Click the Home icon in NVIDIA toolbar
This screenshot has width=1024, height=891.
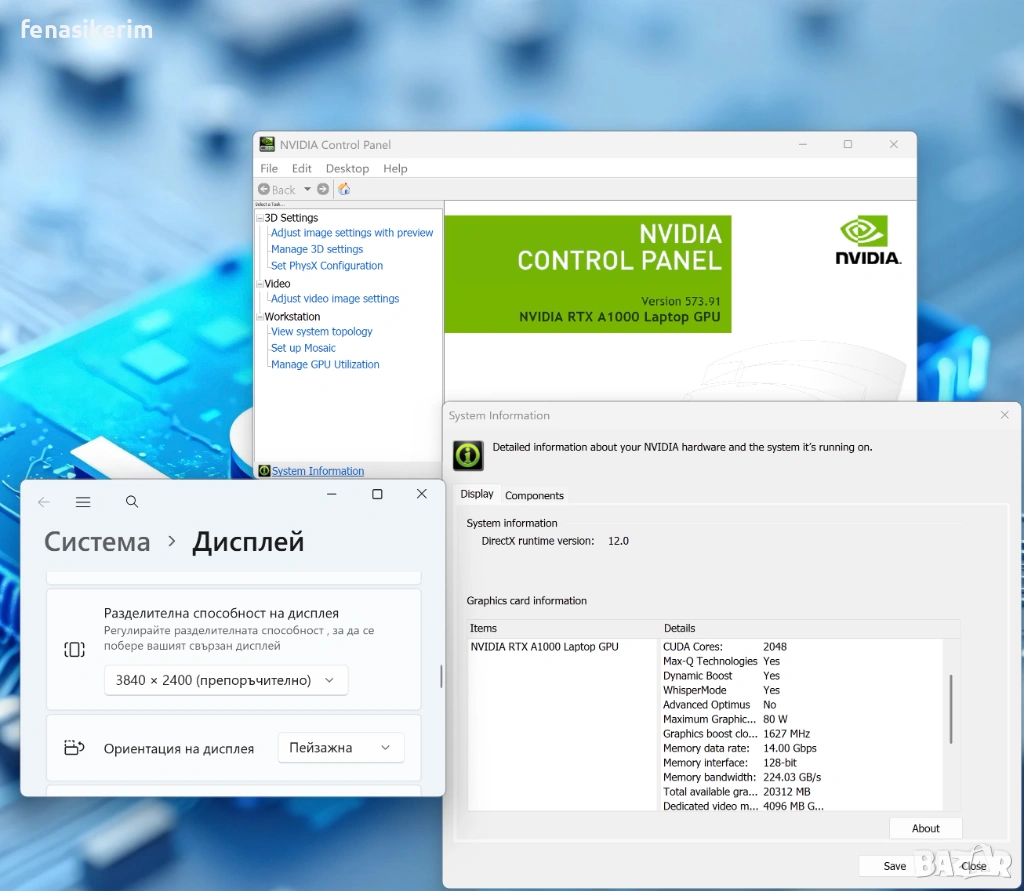tap(344, 189)
